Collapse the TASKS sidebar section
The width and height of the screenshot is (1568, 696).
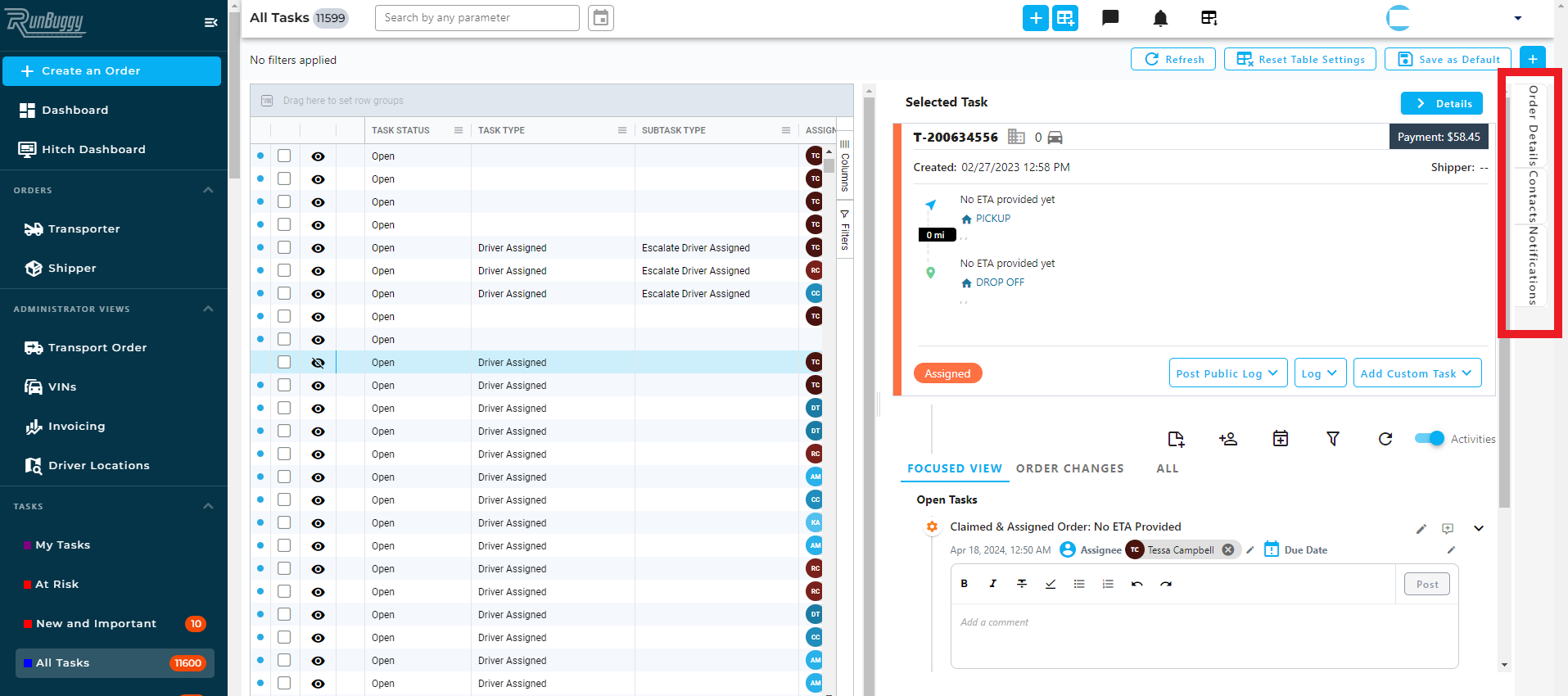(x=208, y=506)
